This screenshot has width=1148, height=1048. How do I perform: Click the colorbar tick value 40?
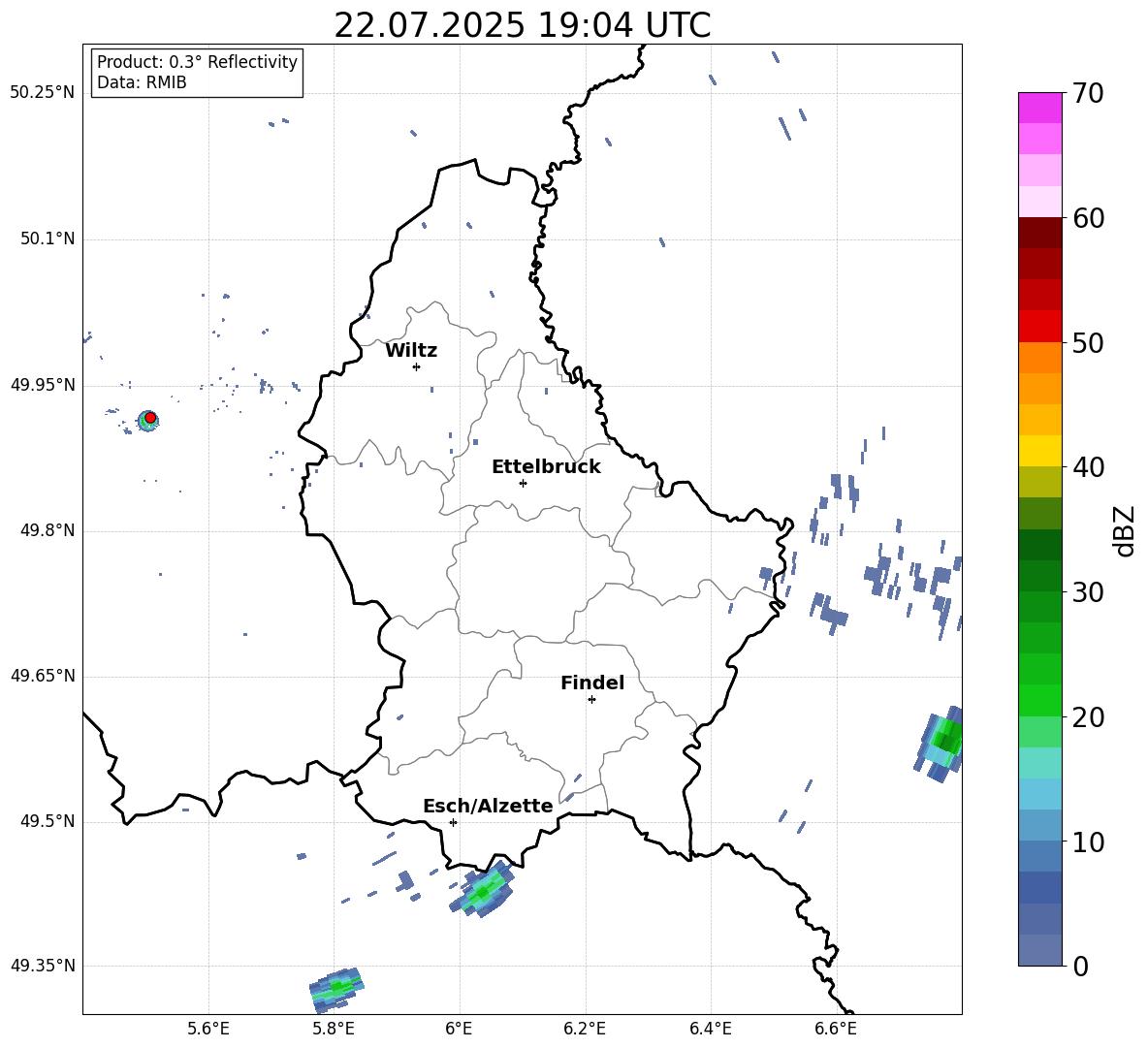[1088, 467]
